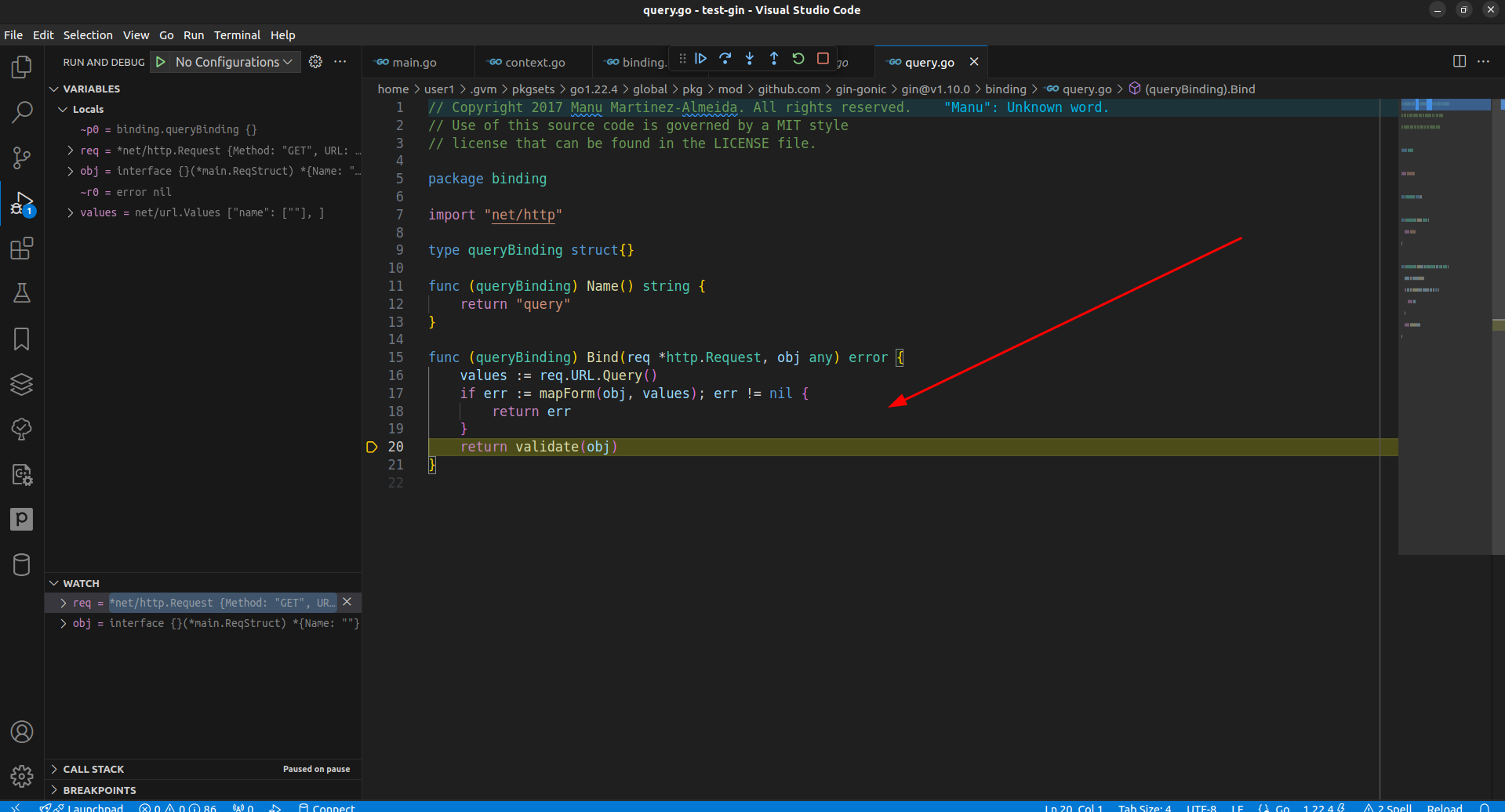The image size is (1505, 812).
Task: Expand the obj watch expression
Action: 64,623
